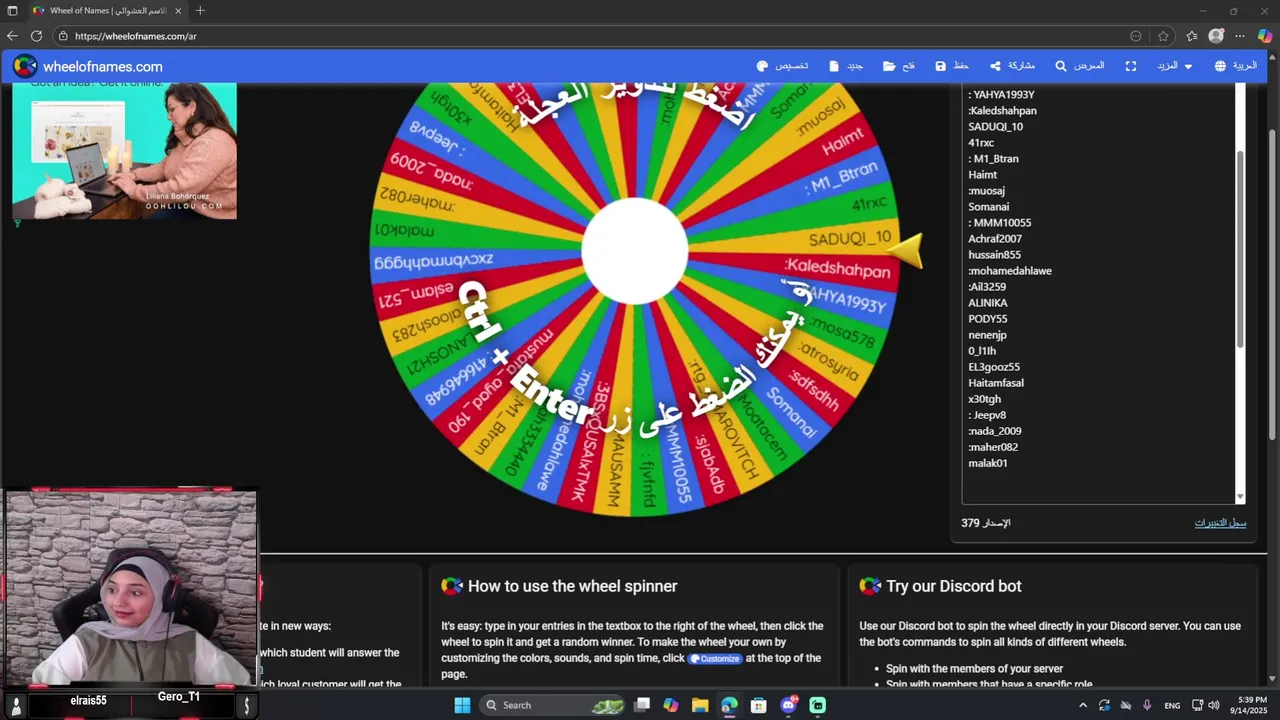
Task: Select entry ALINIKA in the names list
Action: (987, 303)
